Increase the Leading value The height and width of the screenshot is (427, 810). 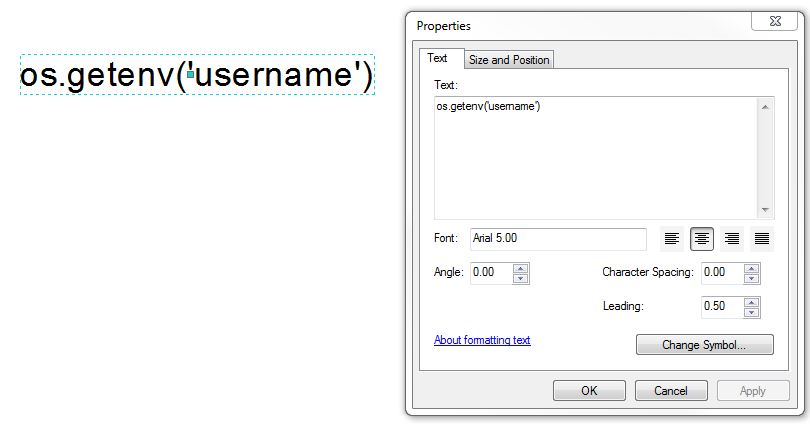(x=751, y=301)
